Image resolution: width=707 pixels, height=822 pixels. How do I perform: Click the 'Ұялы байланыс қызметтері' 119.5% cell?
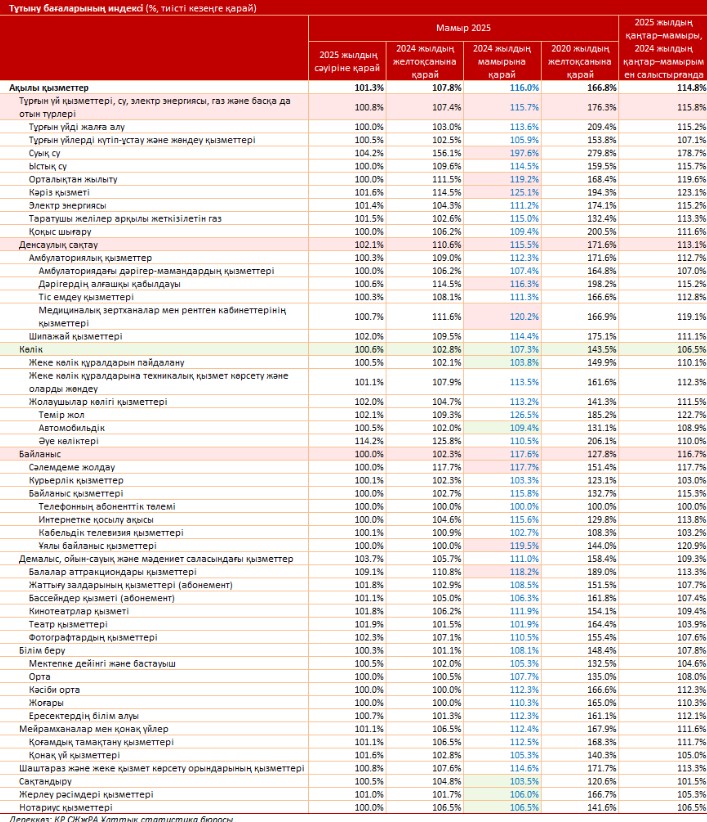click(x=503, y=546)
